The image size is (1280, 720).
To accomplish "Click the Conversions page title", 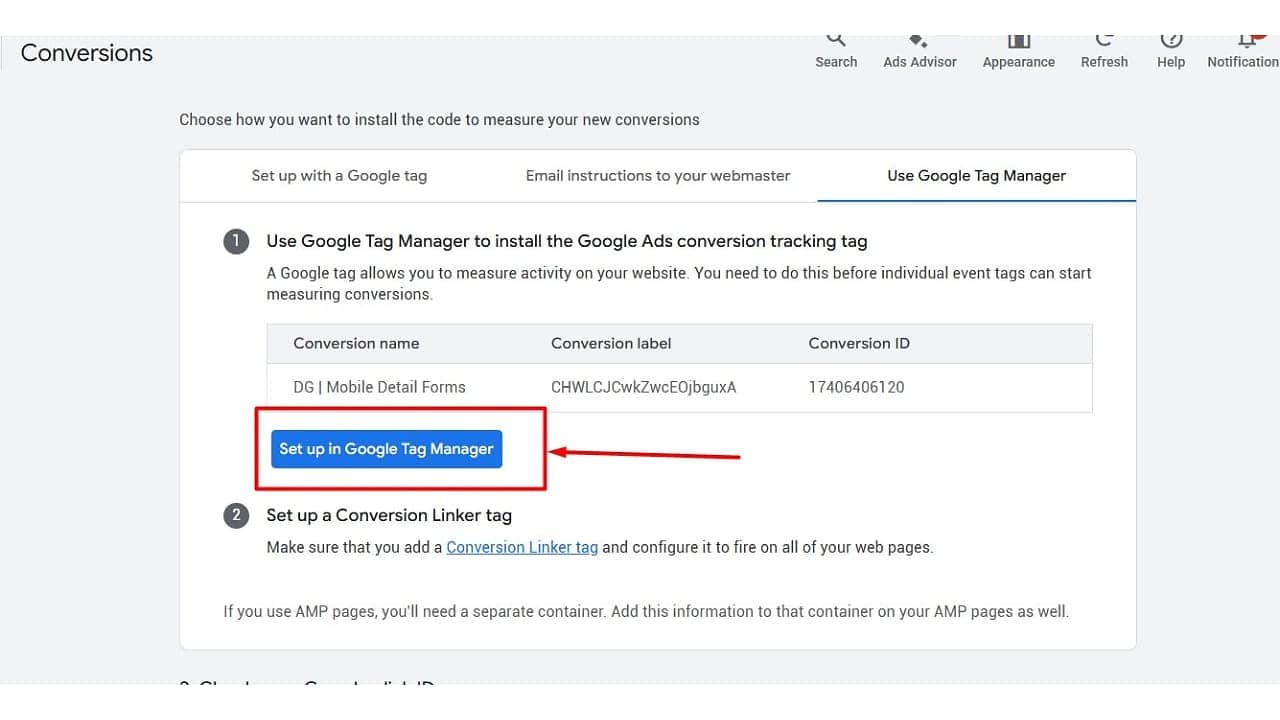I will [86, 53].
